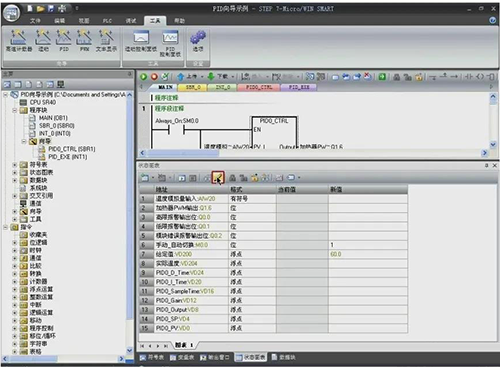Click the Options gears icon
500x367 pixels.
pos(198,41)
